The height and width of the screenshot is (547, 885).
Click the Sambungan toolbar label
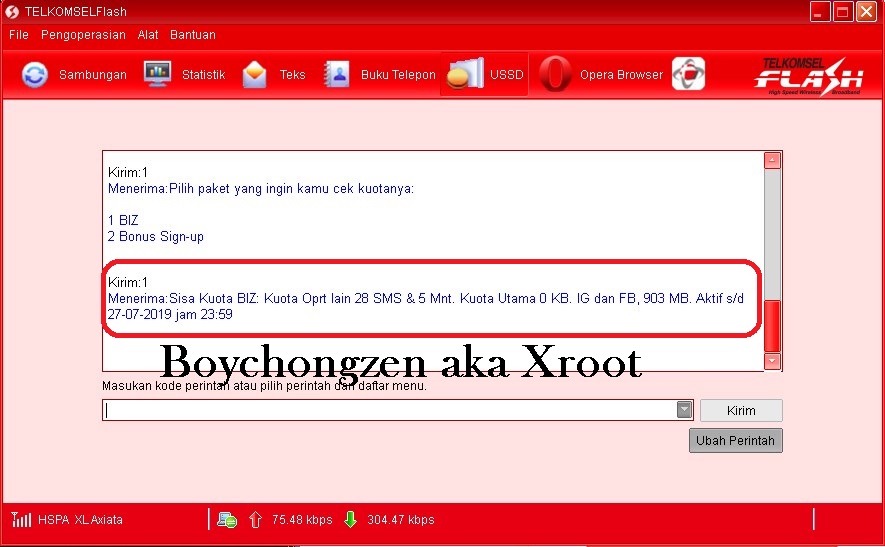pos(93,75)
